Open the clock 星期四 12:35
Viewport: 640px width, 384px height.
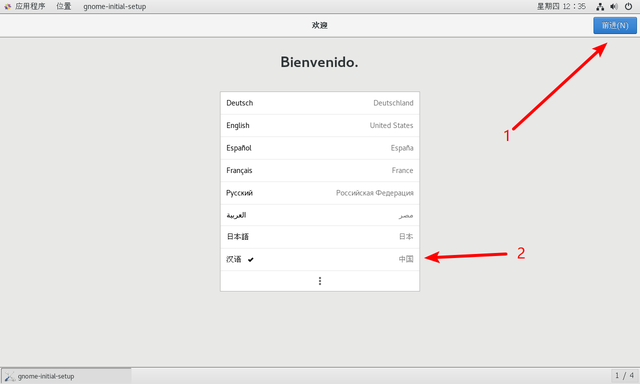tap(561, 6)
